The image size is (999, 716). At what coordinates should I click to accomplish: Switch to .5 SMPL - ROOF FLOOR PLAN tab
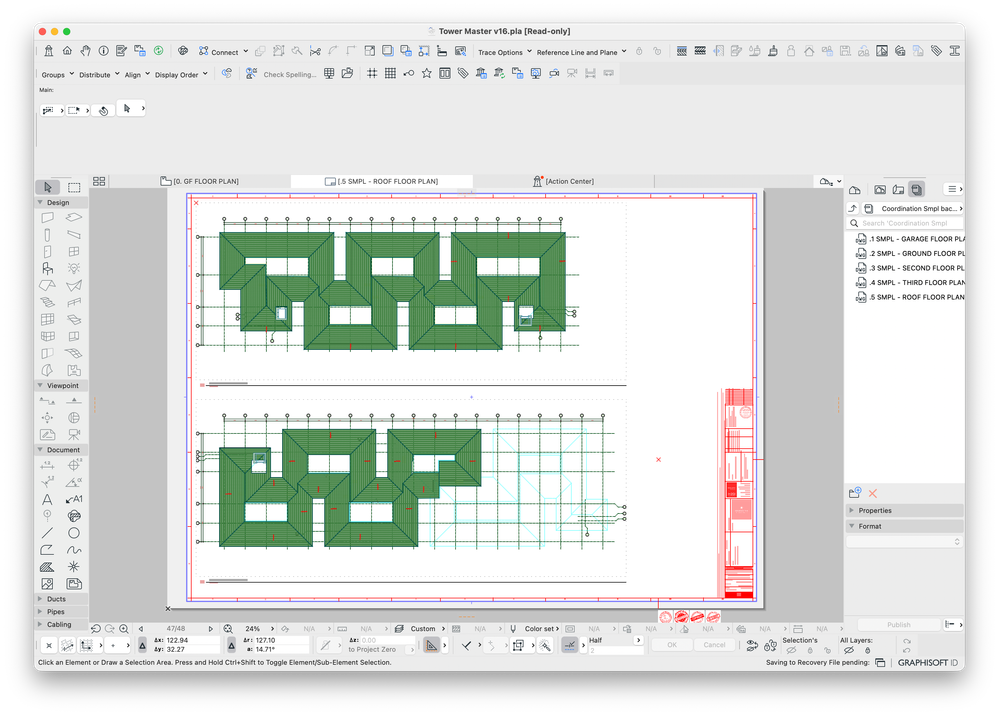[382, 182]
